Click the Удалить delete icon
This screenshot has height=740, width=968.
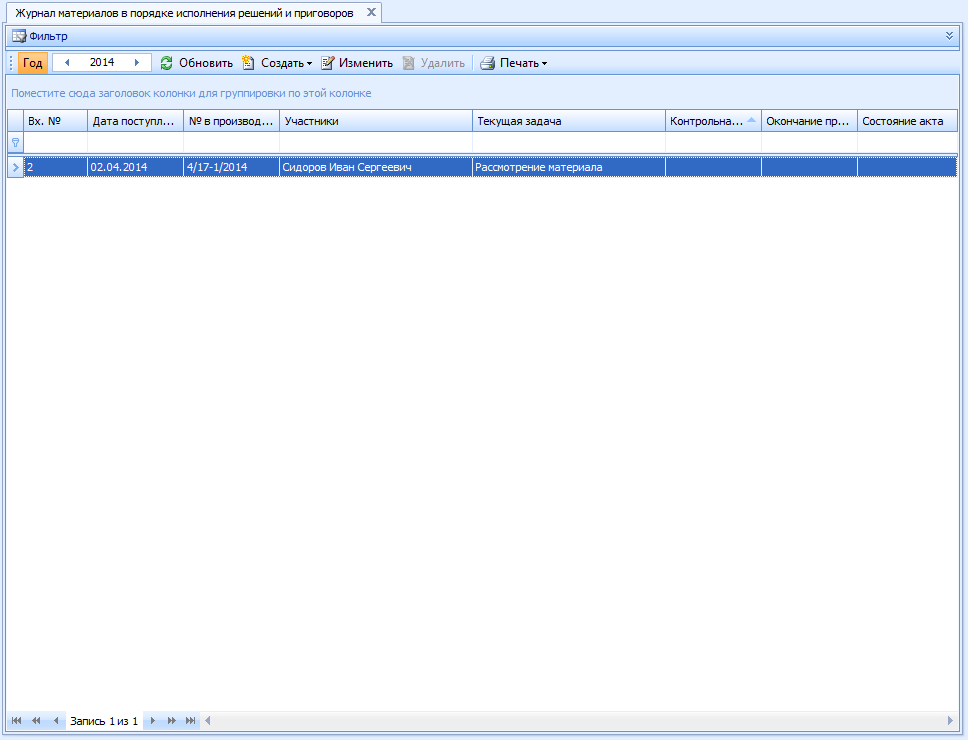pyautogui.click(x=409, y=63)
